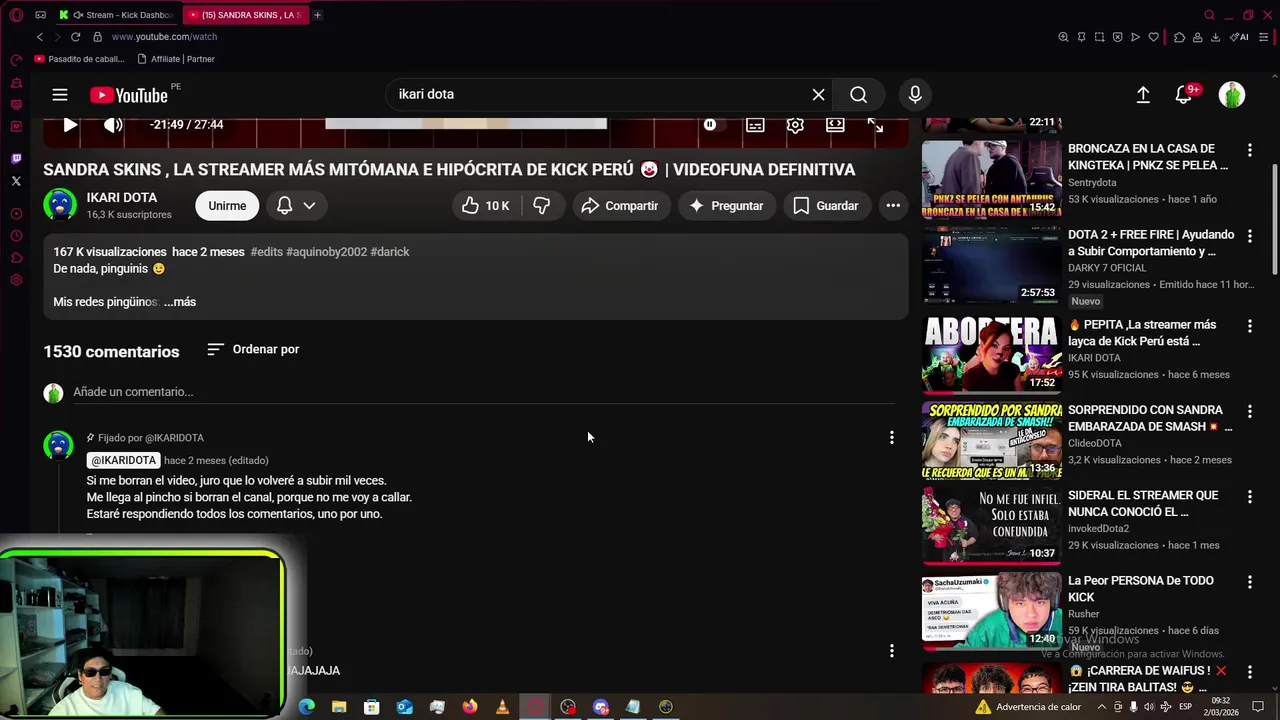
Task: Expand the description with ...más
Action: pos(180,302)
